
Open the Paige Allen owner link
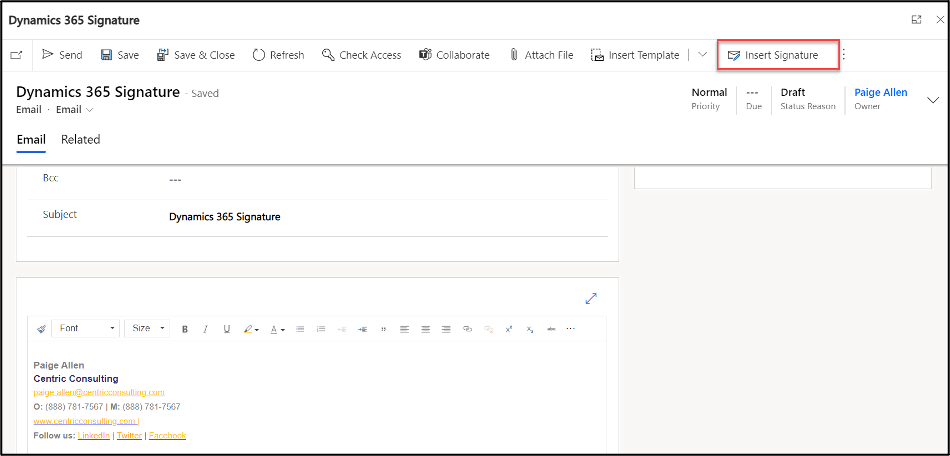(x=880, y=92)
